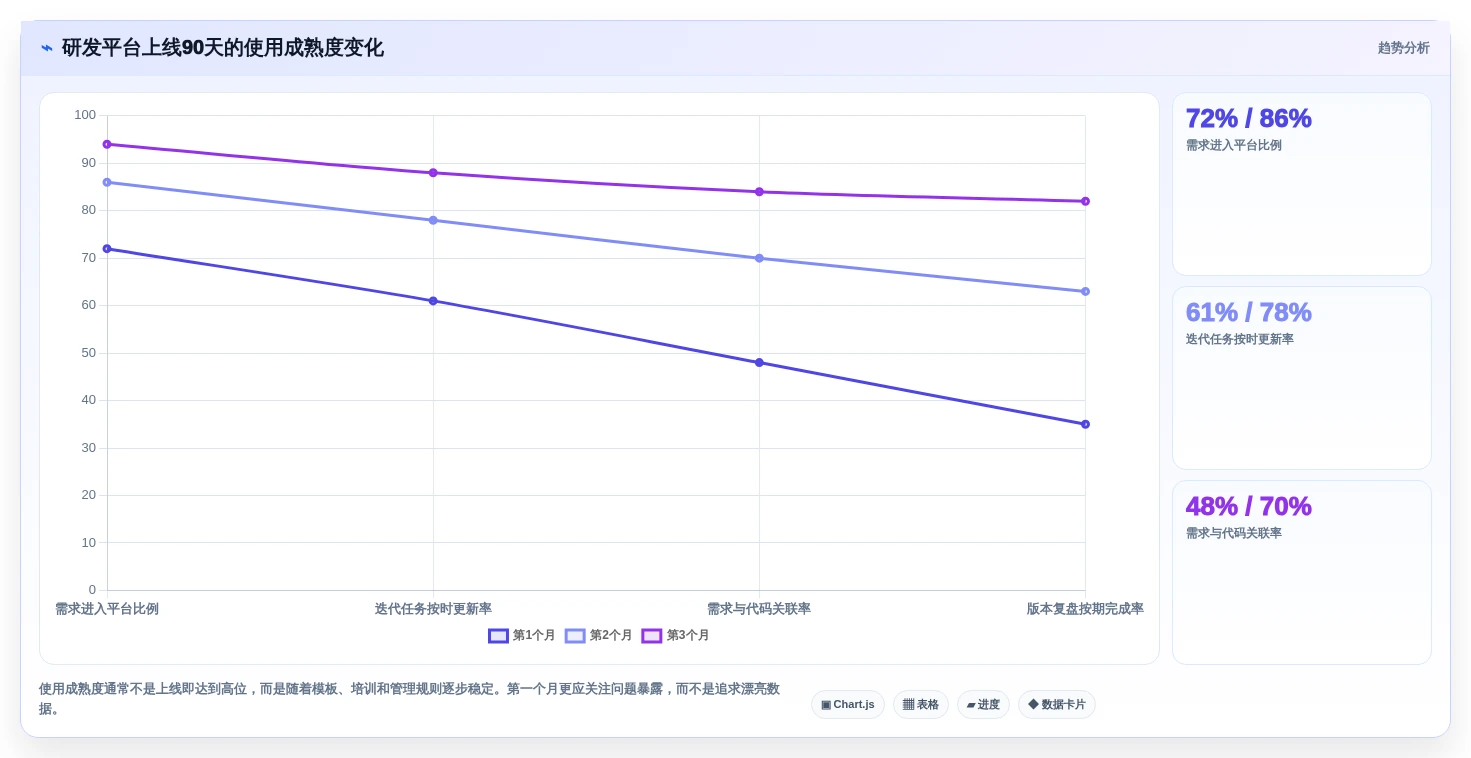Image resolution: width=1471 pixels, height=758 pixels.
Task: Click the 需求进入平台比例 caption in first card
Action: 1234,145
